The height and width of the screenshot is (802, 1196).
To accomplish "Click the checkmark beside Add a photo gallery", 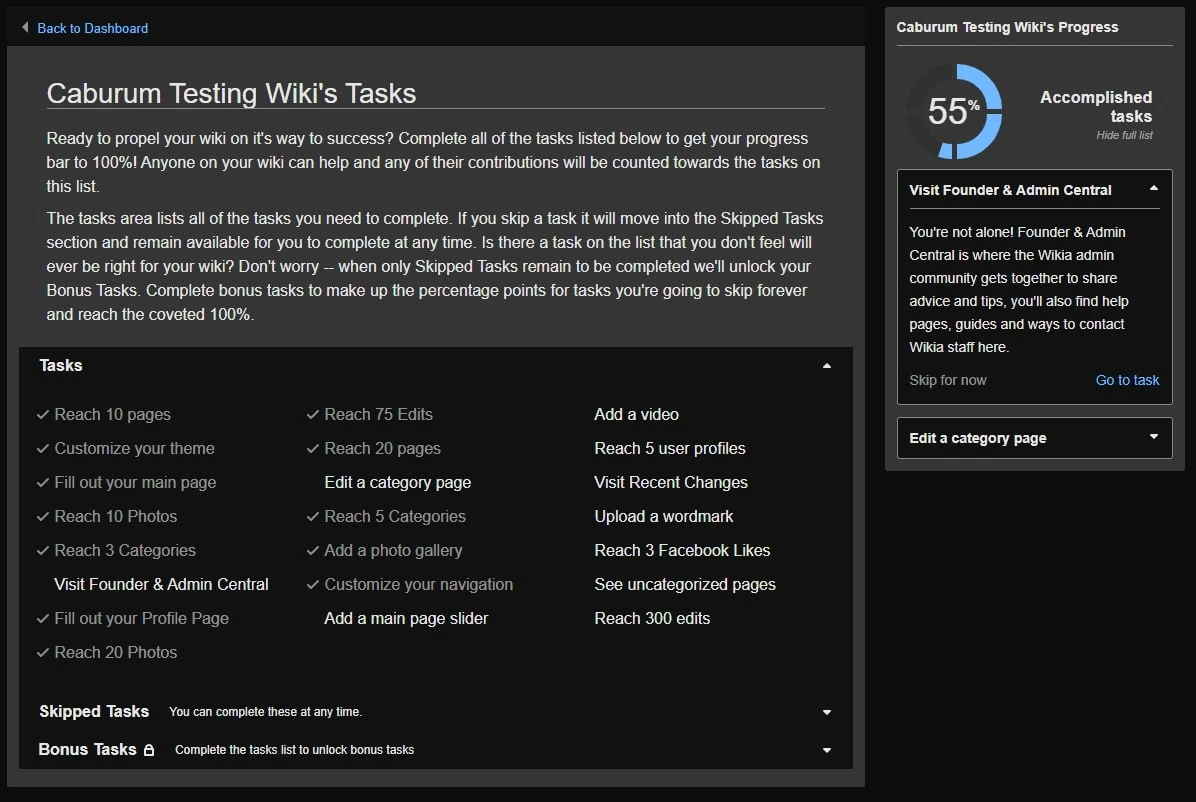I will point(313,550).
